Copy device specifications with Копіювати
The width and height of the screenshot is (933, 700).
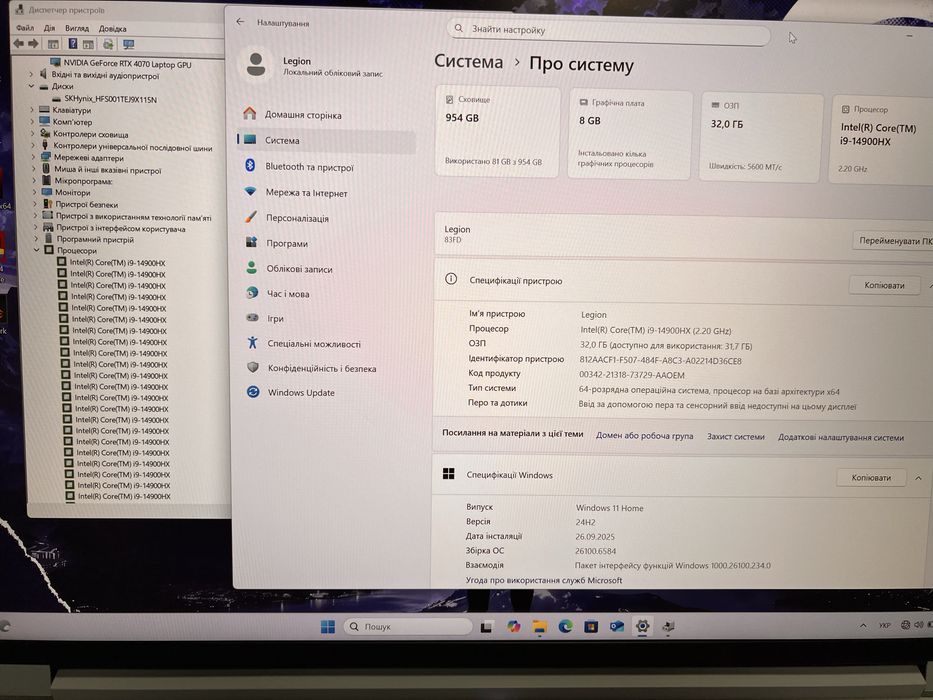pos(884,286)
